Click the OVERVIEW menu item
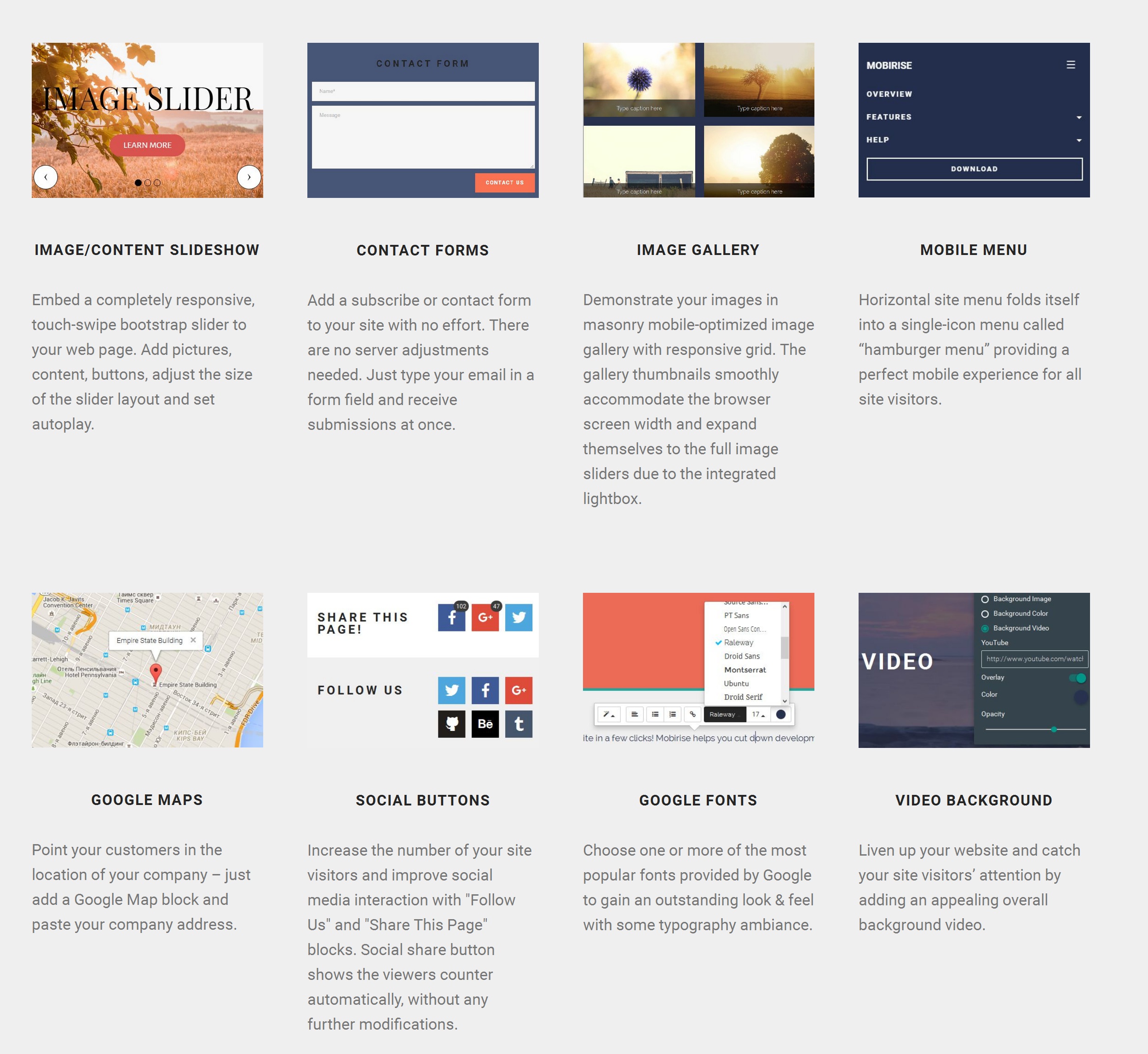The image size is (1148, 1054). (888, 94)
